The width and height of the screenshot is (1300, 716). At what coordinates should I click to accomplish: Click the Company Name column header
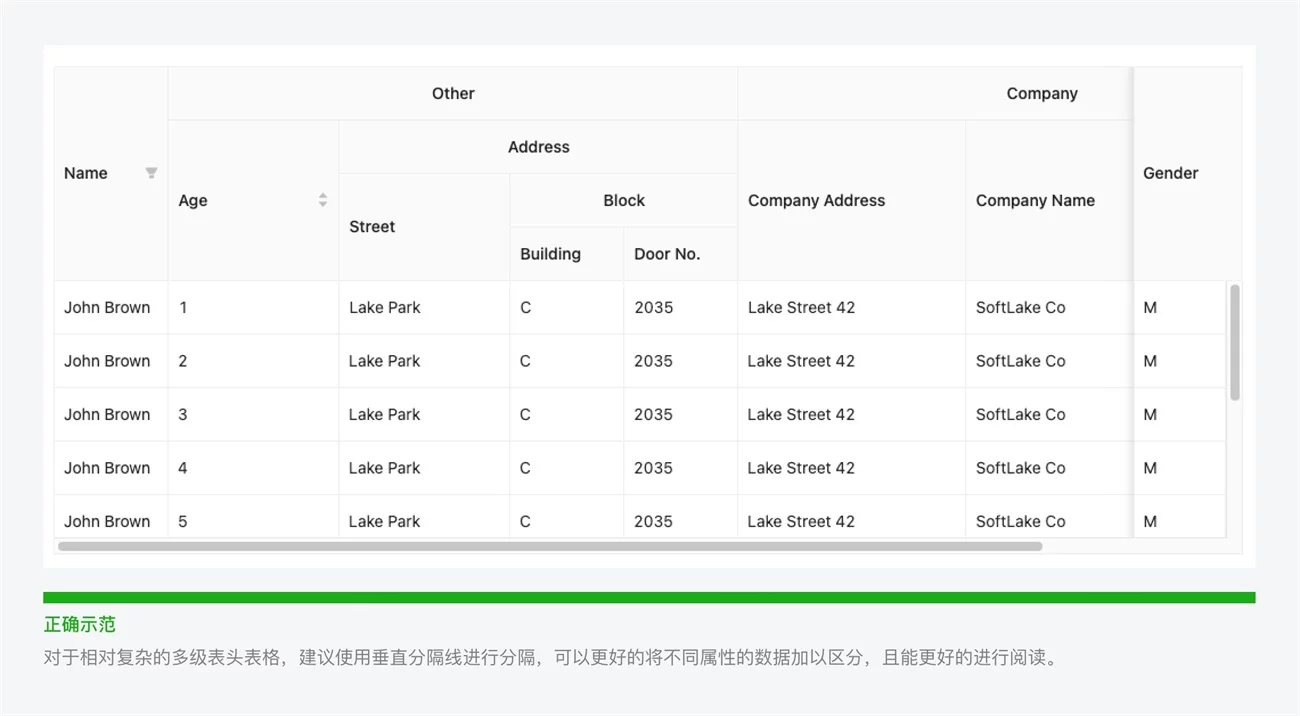pos(1035,201)
